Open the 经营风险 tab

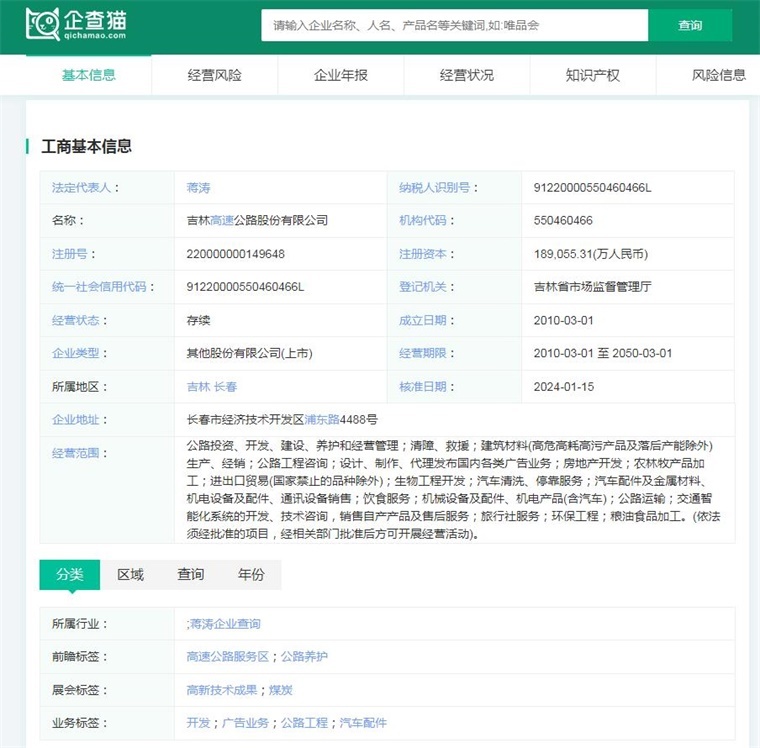point(215,75)
